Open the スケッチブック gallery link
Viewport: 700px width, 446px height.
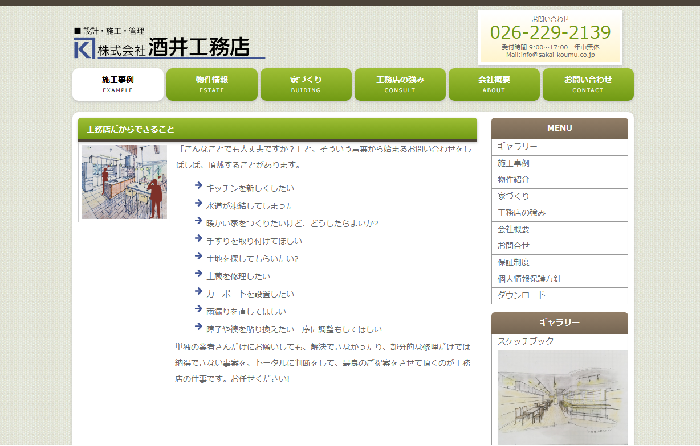coord(525,341)
